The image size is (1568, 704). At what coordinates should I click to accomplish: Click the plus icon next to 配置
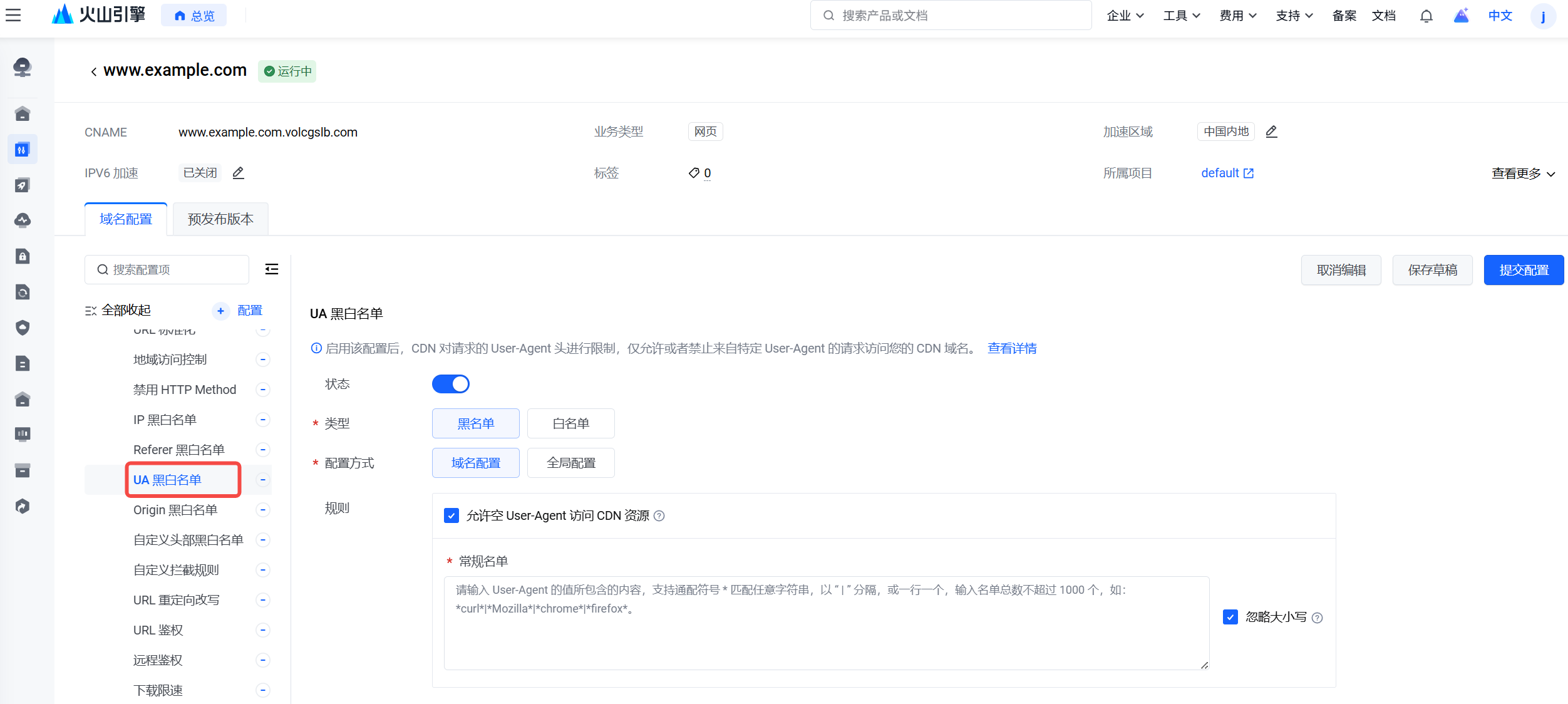click(x=220, y=311)
